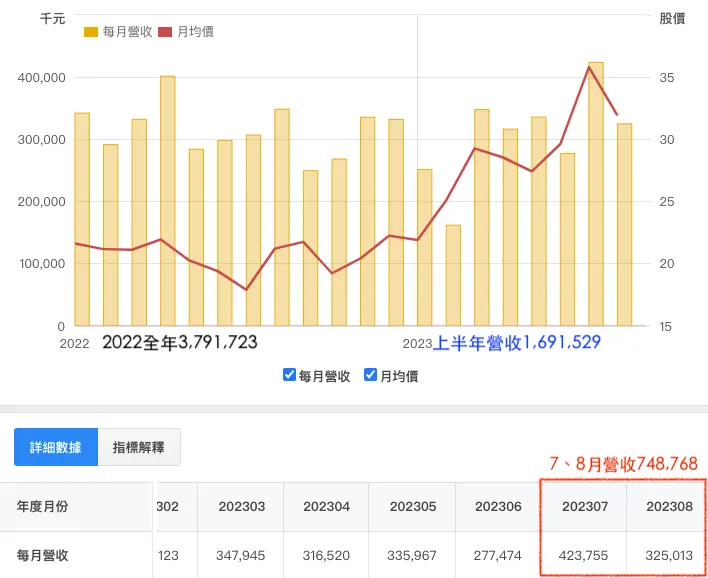The width and height of the screenshot is (708, 578).
Task: Click the 202306 column header
Action: [x=498, y=507]
